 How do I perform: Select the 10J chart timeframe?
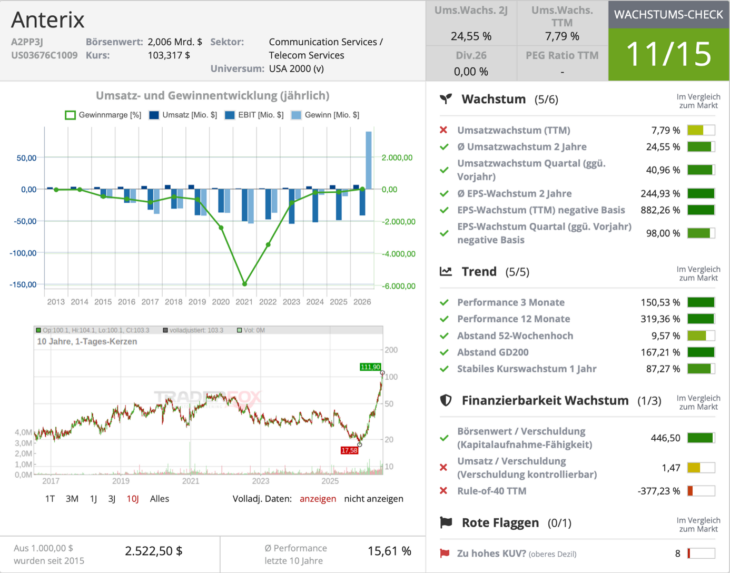tap(133, 499)
